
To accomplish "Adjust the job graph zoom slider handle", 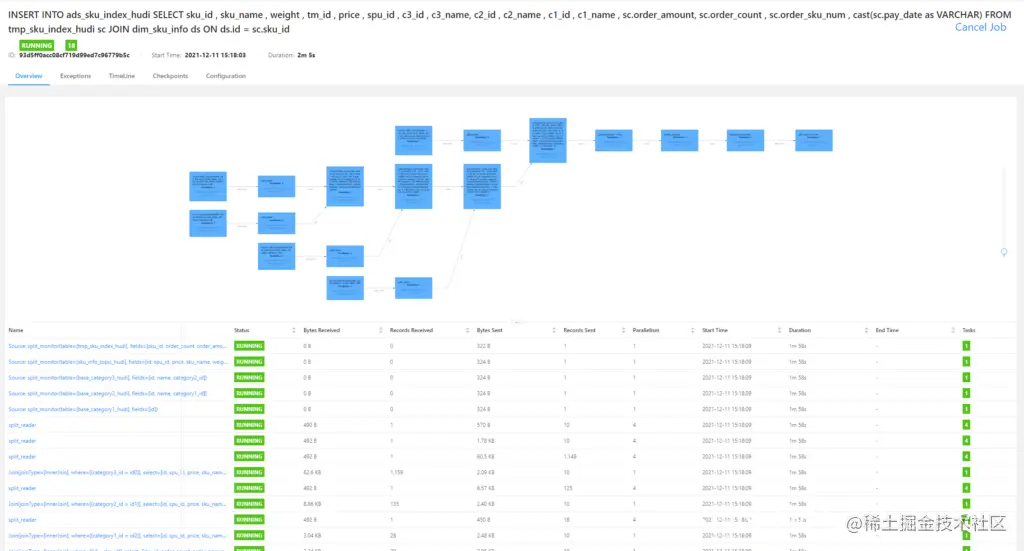I will click(1004, 252).
